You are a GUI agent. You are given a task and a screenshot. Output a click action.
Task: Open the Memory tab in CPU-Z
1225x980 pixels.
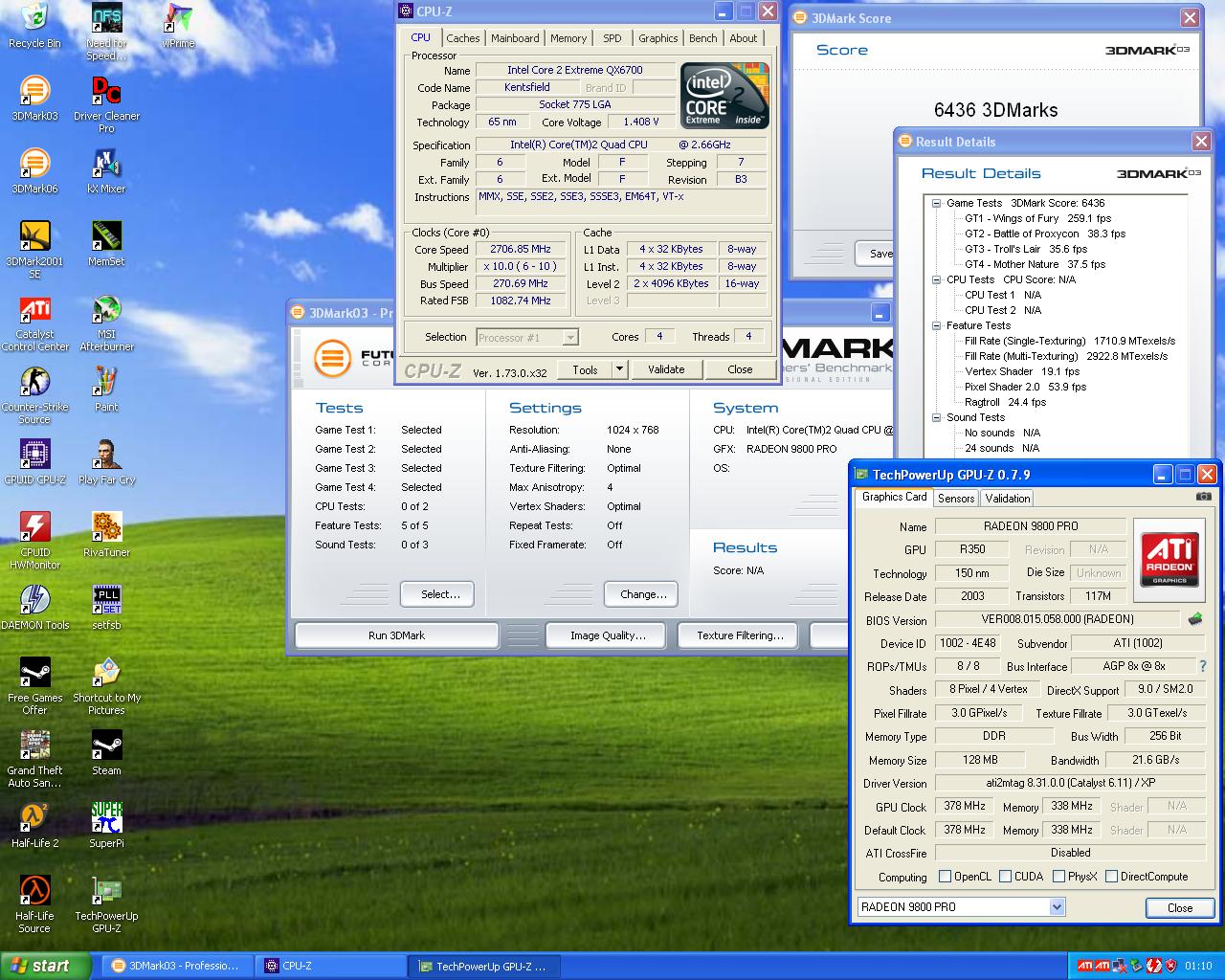coord(568,38)
